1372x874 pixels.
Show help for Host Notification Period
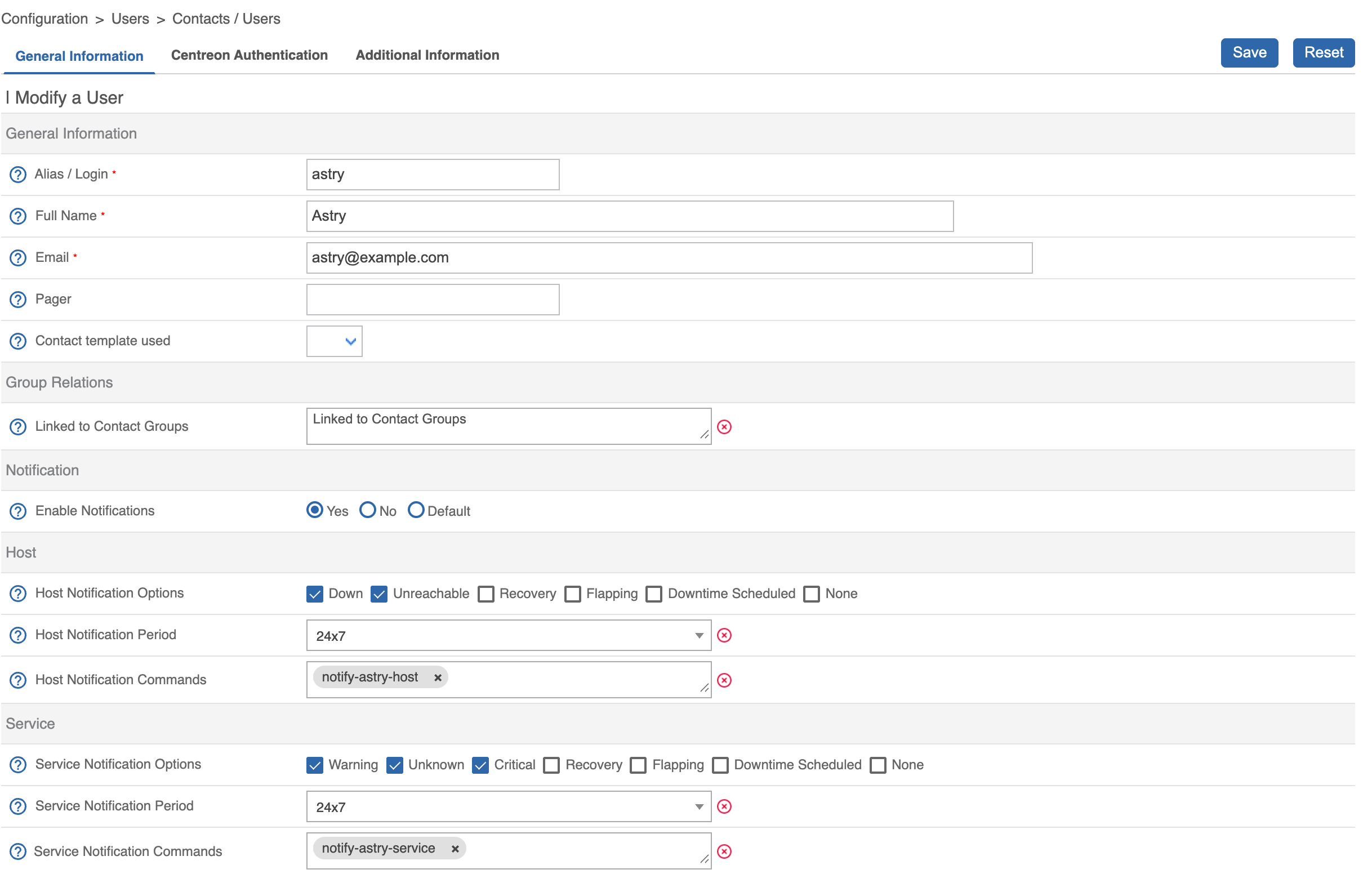pyautogui.click(x=18, y=635)
